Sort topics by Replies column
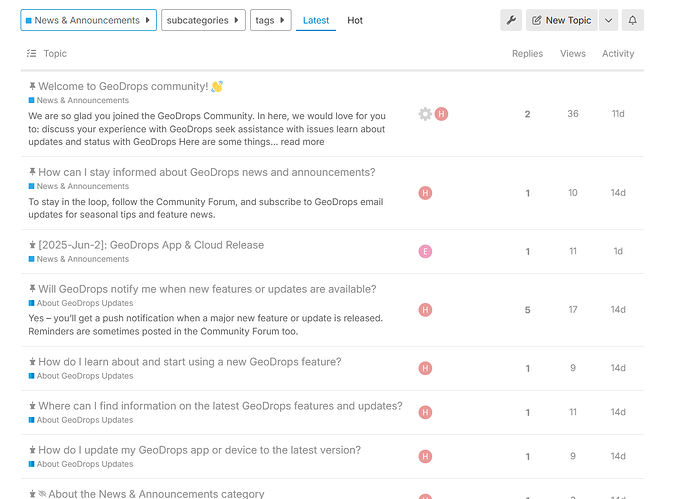 click(527, 54)
